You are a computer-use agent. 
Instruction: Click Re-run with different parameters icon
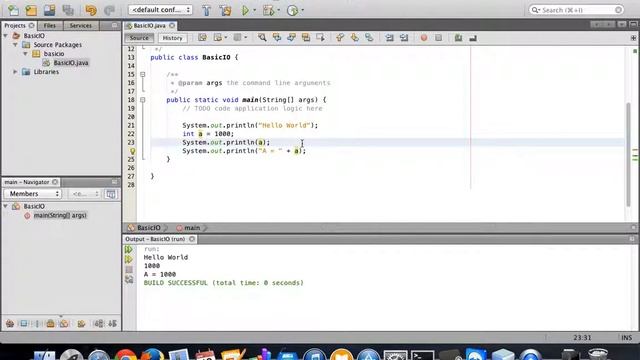click(x=129, y=259)
